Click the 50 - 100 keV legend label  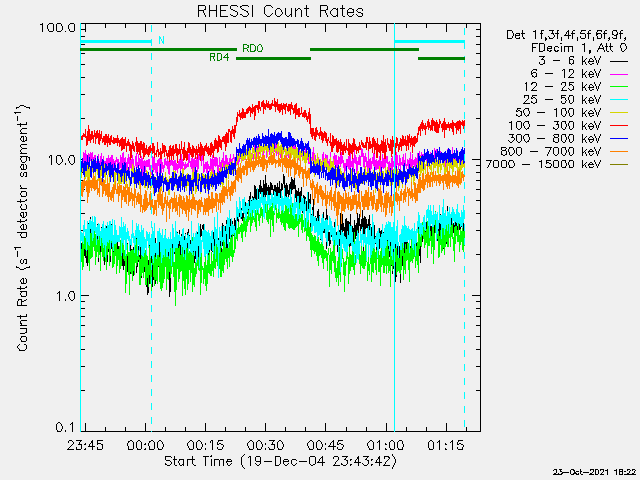click(558, 113)
